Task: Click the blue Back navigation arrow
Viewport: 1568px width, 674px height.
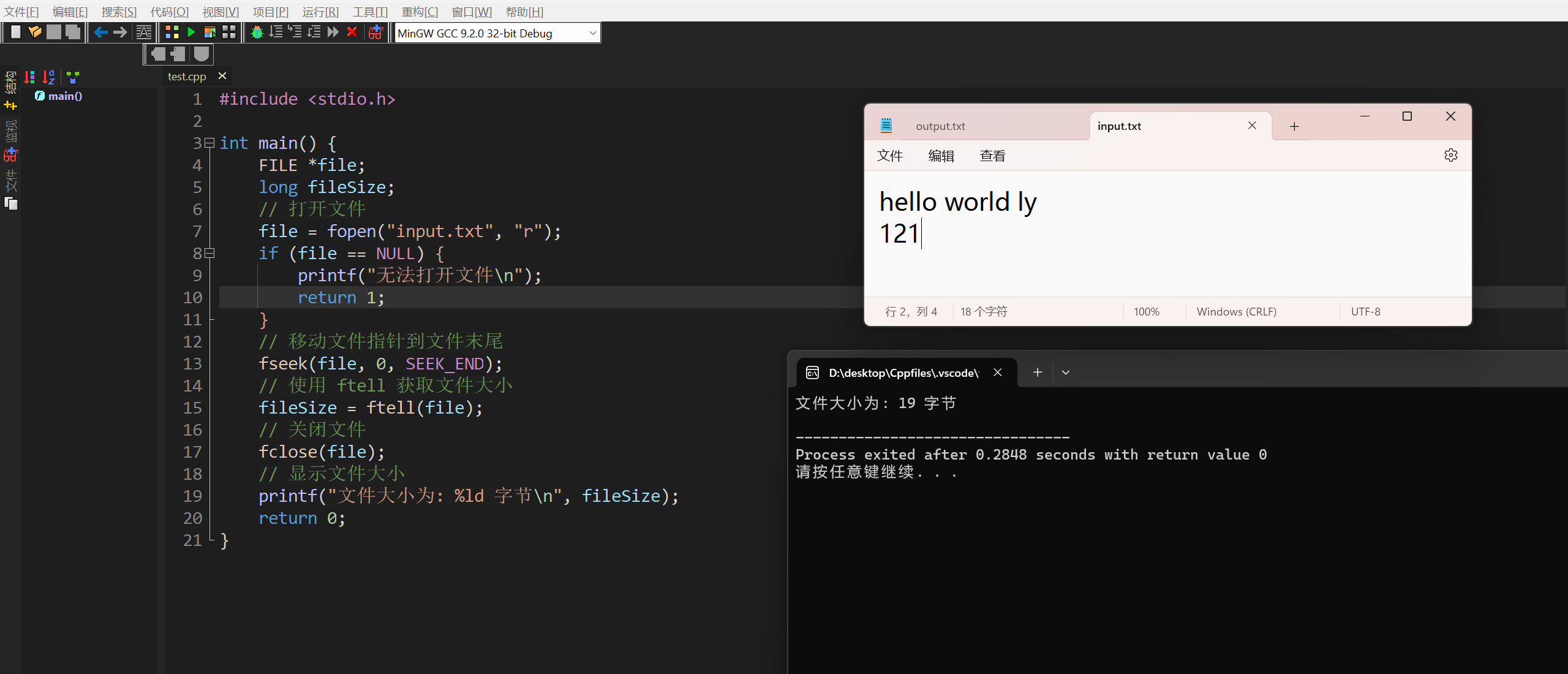Action: (101, 32)
